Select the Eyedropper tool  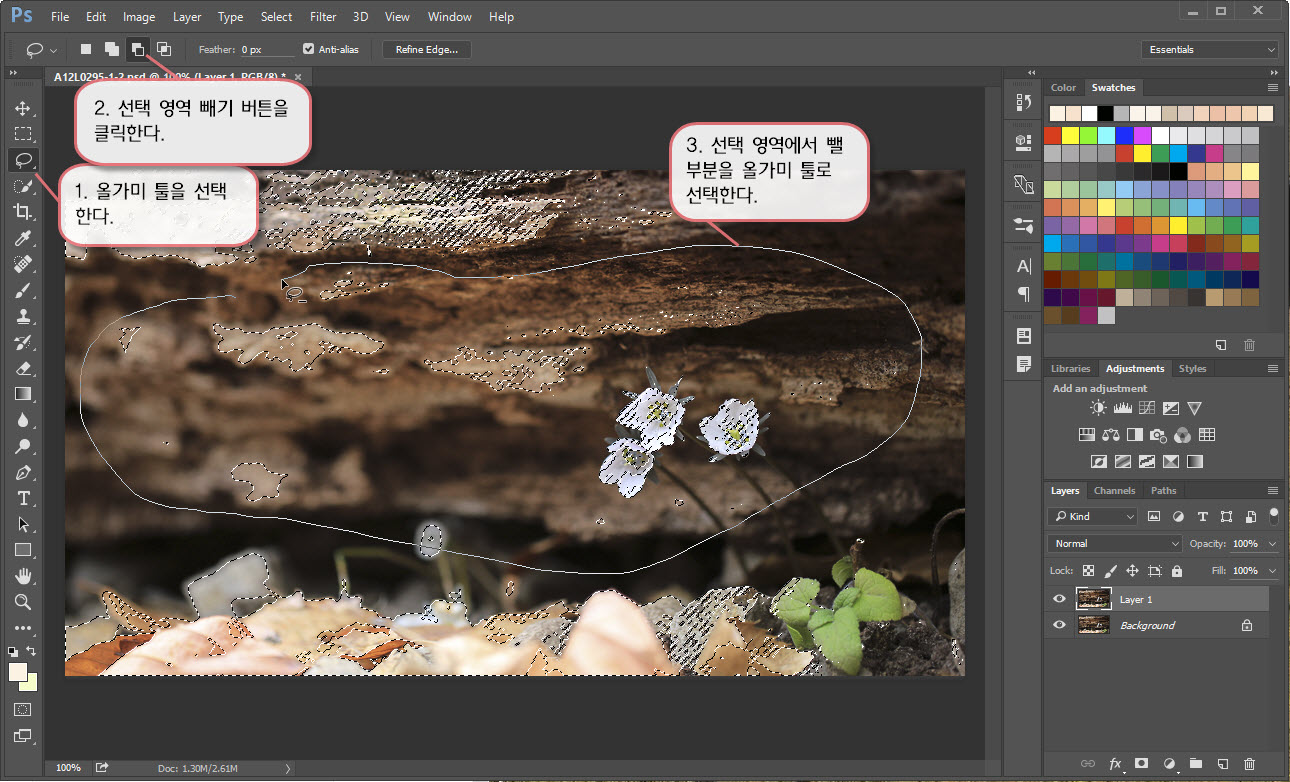[x=22, y=238]
